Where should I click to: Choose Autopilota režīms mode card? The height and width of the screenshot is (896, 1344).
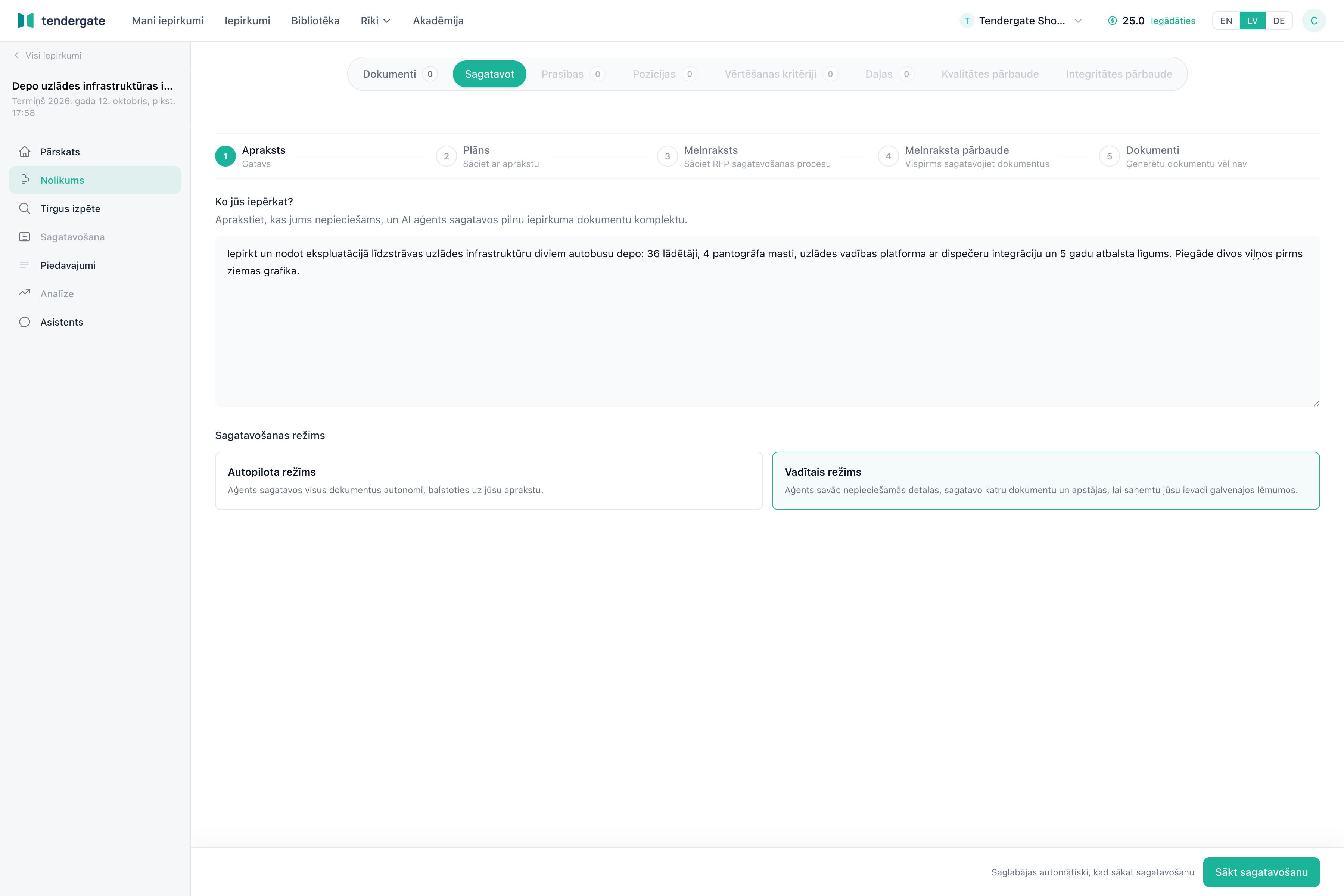point(489,480)
